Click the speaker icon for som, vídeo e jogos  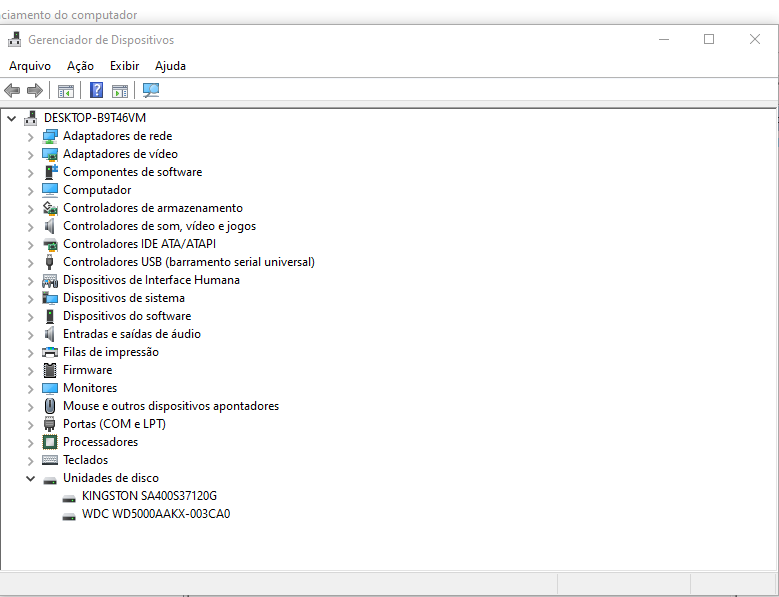coord(49,226)
